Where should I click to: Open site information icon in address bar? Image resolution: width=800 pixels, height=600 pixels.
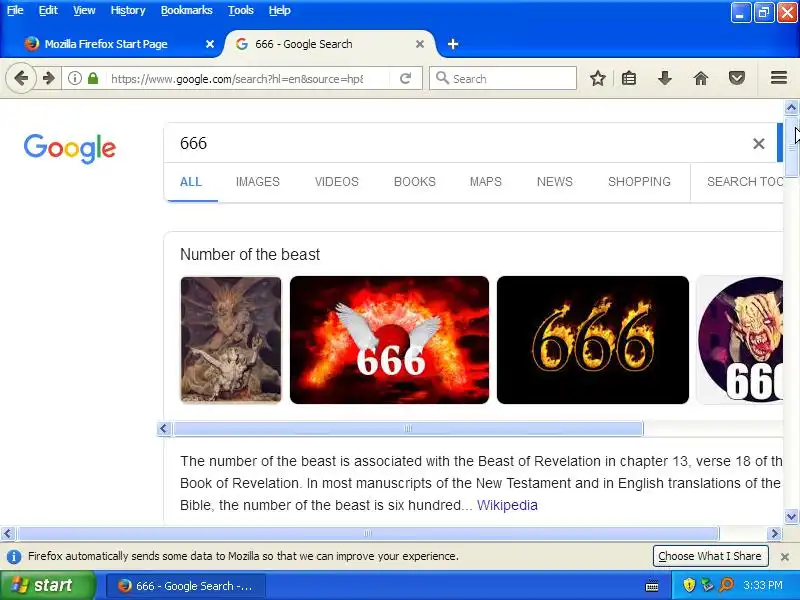(x=75, y=78)
